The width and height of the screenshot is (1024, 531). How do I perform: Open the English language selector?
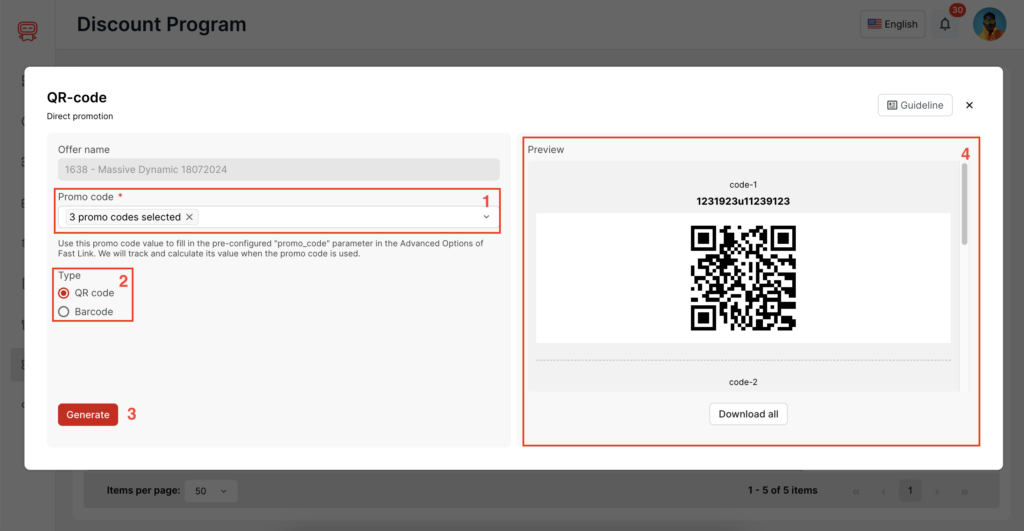[892, 24]
